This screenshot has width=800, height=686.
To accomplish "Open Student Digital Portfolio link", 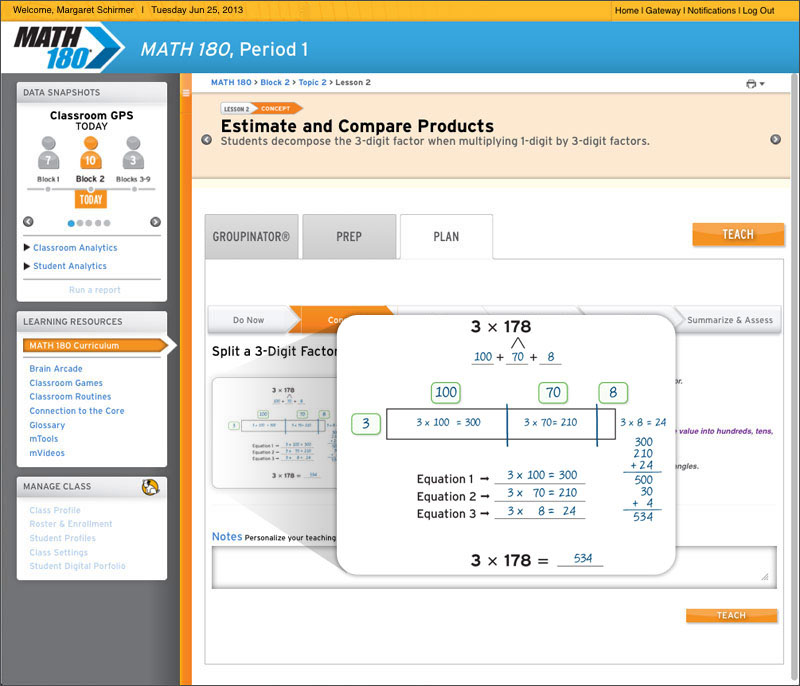I will (77, 566).
